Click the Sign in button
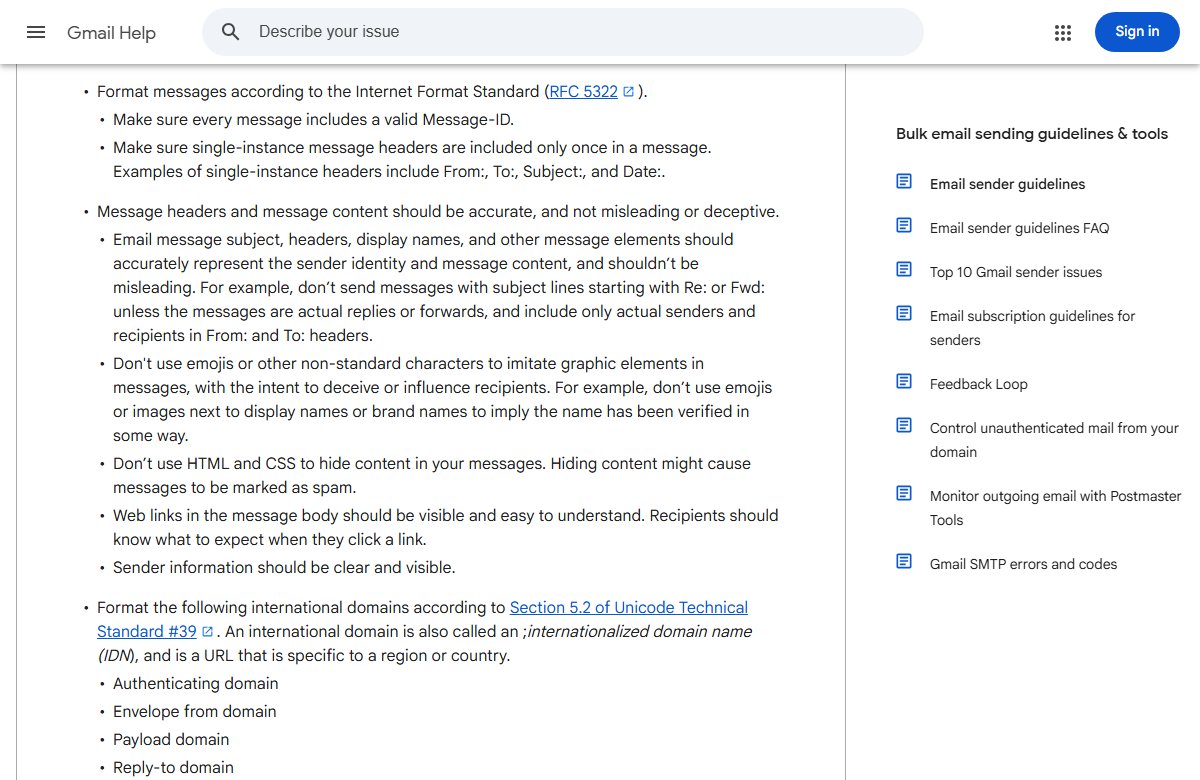1200x780 pixels. 1137,32
